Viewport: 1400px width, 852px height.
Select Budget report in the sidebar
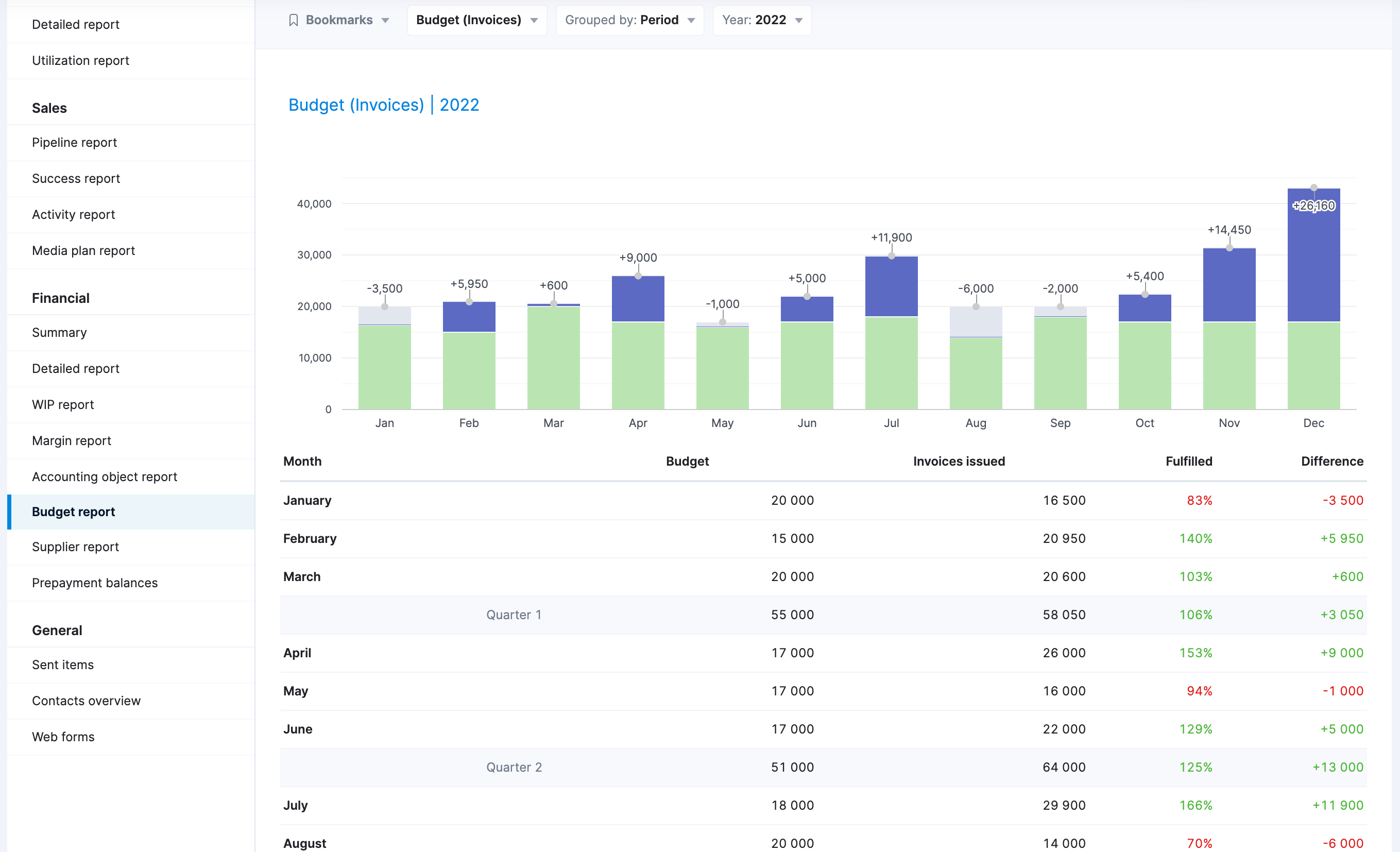click(x=73, y=512)
